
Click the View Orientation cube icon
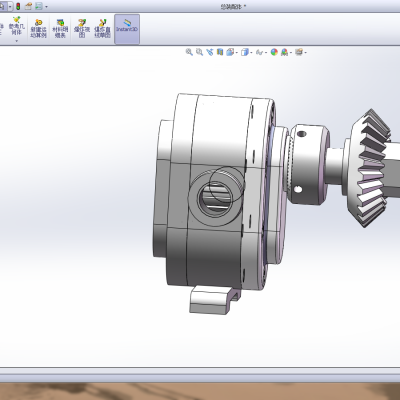coord(230,52)
